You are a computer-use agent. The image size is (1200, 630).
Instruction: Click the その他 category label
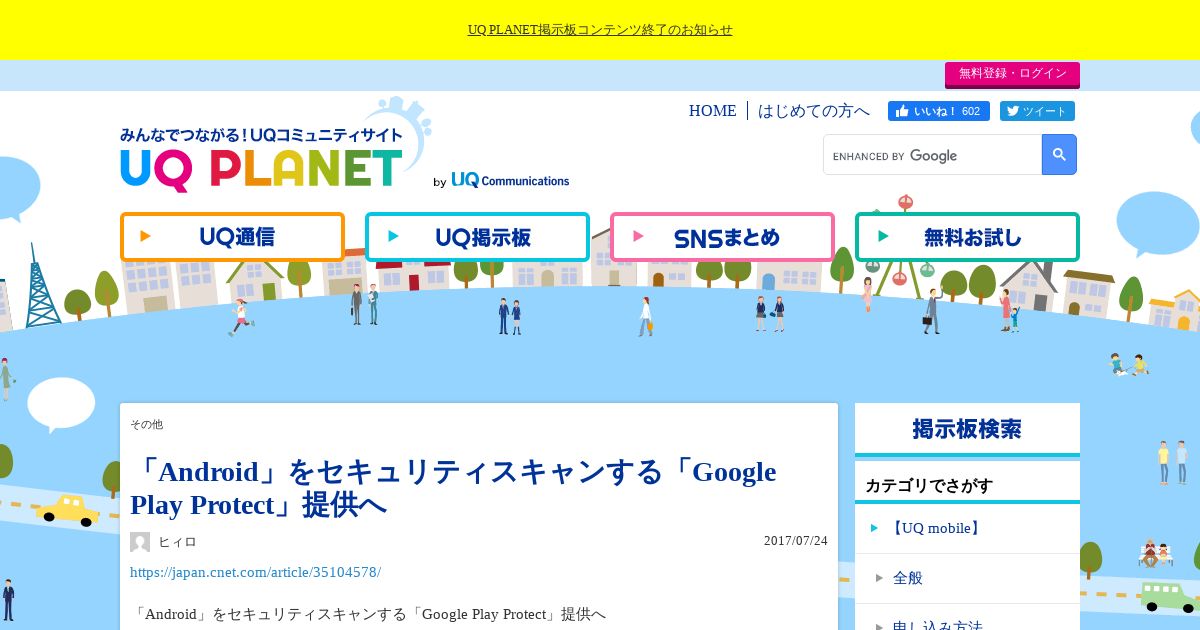pos(146,425)
